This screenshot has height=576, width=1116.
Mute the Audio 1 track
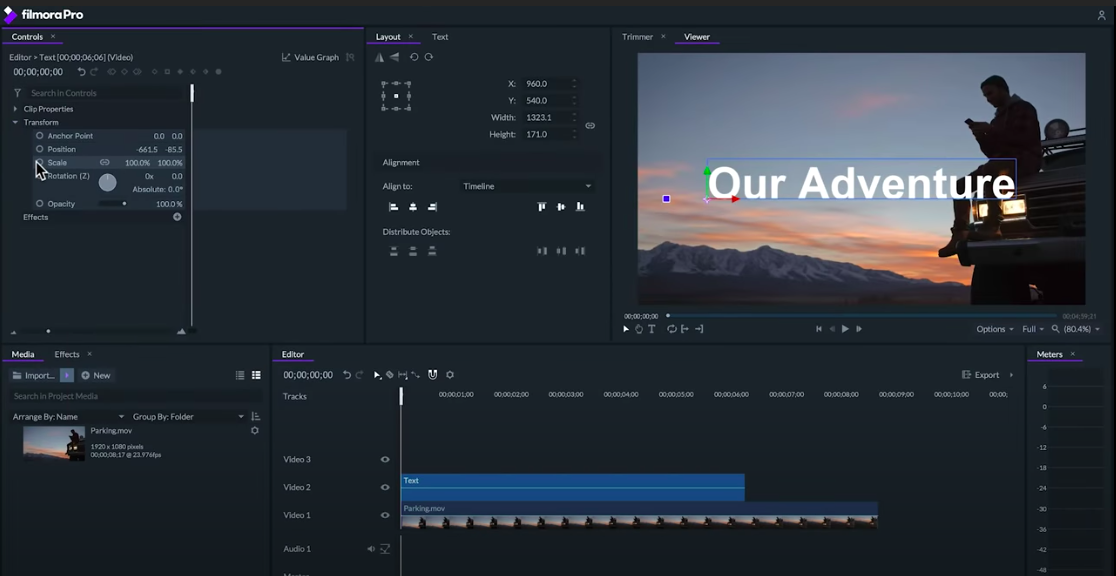tap(371, 549)
